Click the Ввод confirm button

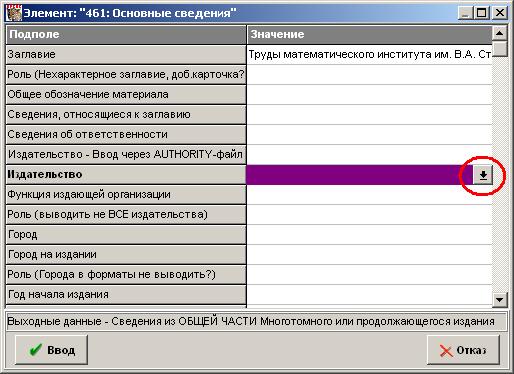51,350
